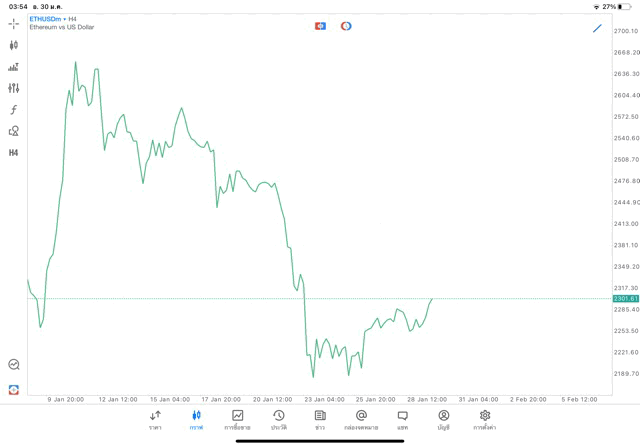Tap the chart search icon at bottom left
Image resolution: width=640 pixels, height=447 pixels.
14,365
